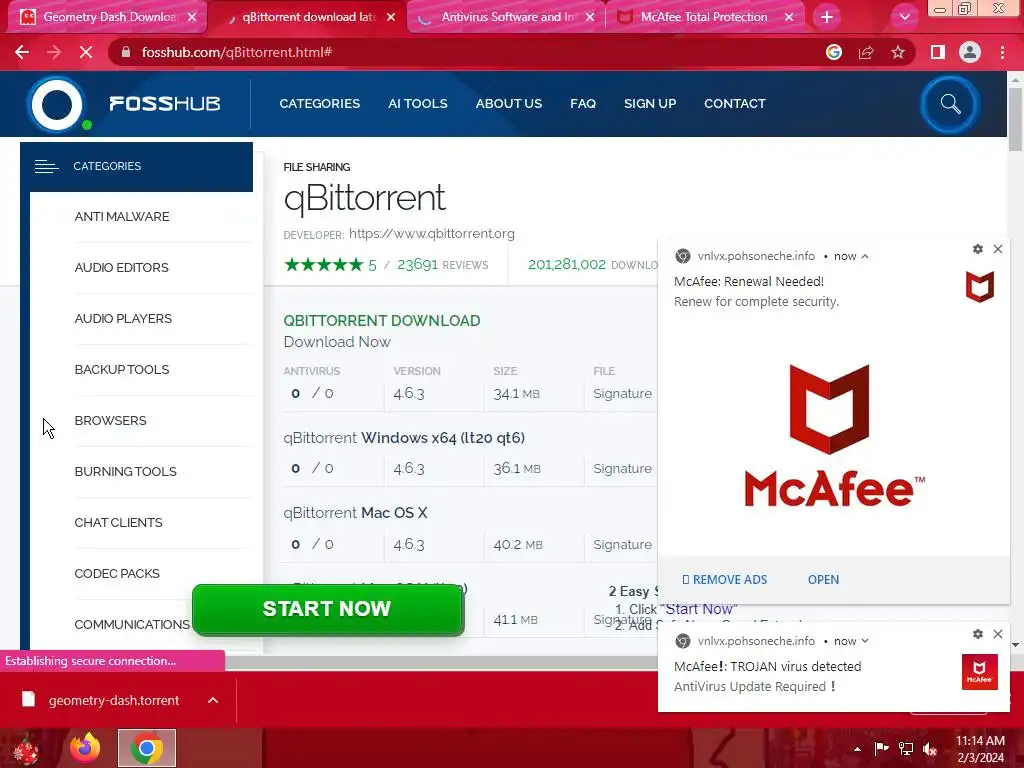The width and height of the screenshot is (1024, 768).
Task: Dismiss the McAfee Renewal Needed notification
Action: (x=998, y=249)
